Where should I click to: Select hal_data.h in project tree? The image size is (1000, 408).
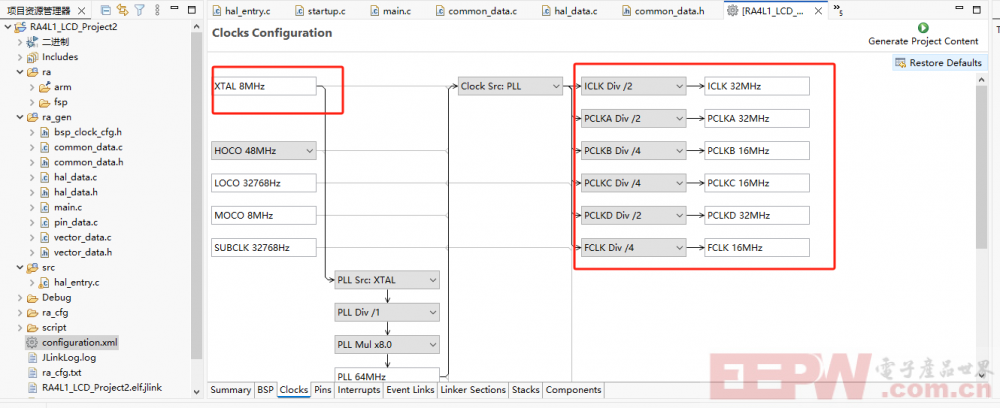point(76,192)
